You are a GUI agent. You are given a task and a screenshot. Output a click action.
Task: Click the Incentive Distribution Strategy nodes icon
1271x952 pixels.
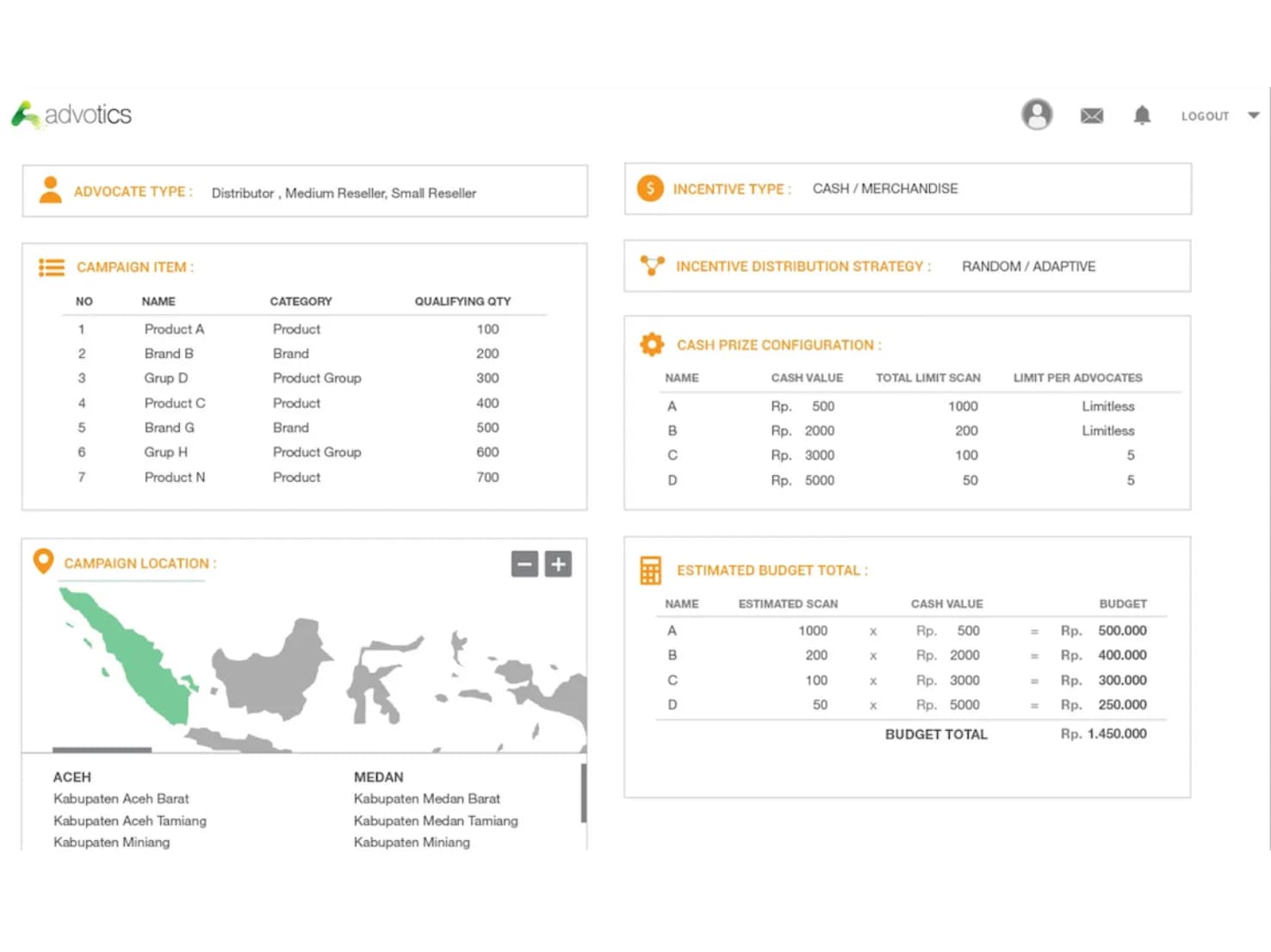click(652, 265)
